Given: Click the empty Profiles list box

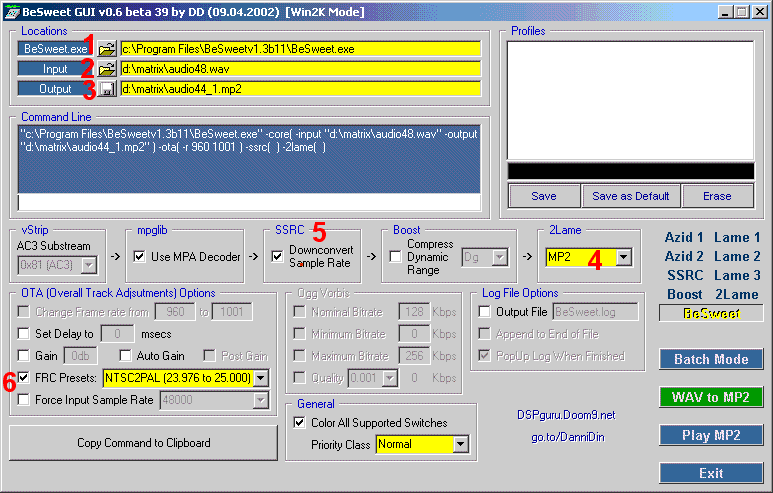Looking at the screenshot, I should click(x=631, y=101).
